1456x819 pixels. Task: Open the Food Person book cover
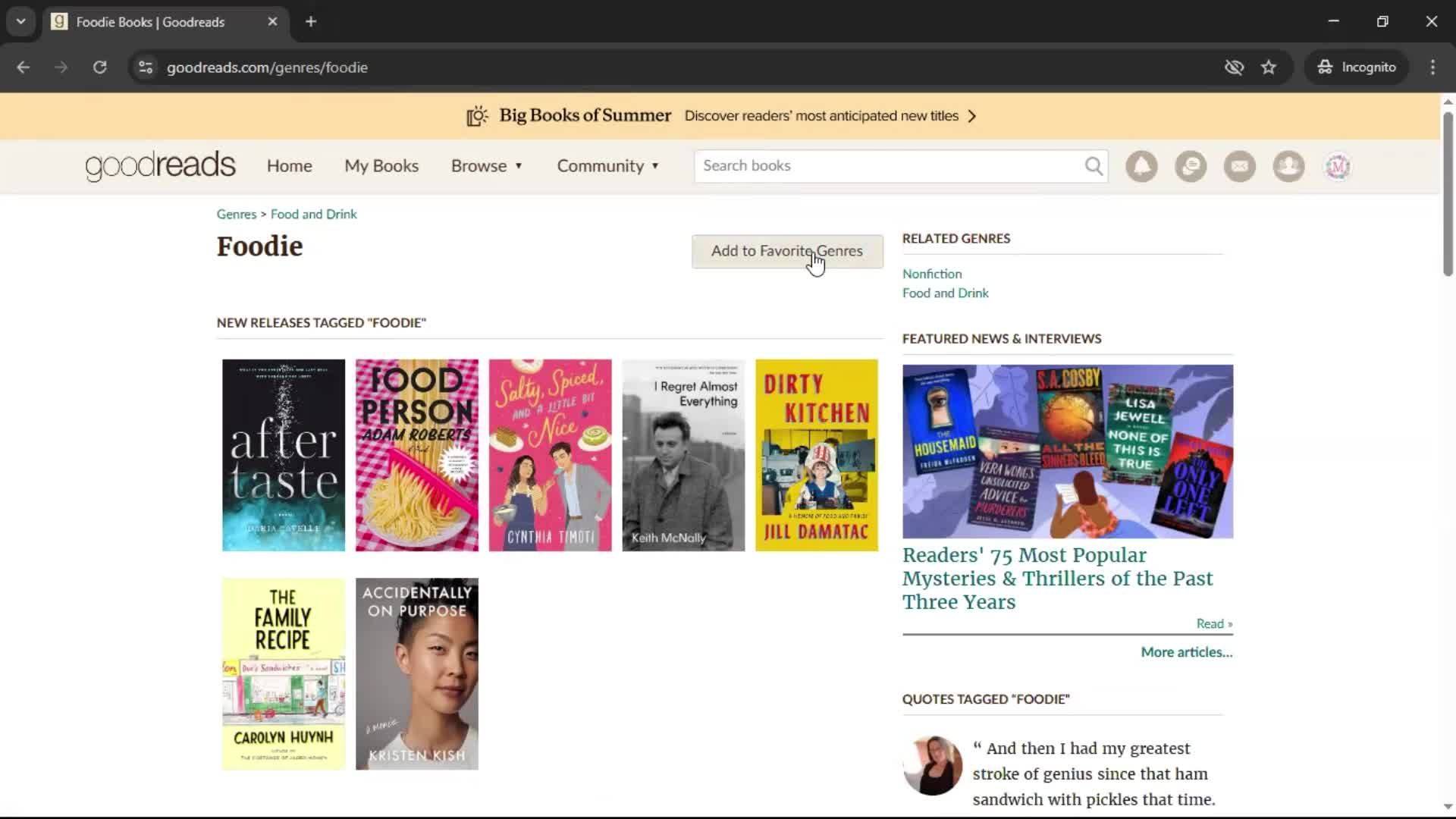point(417,455)
